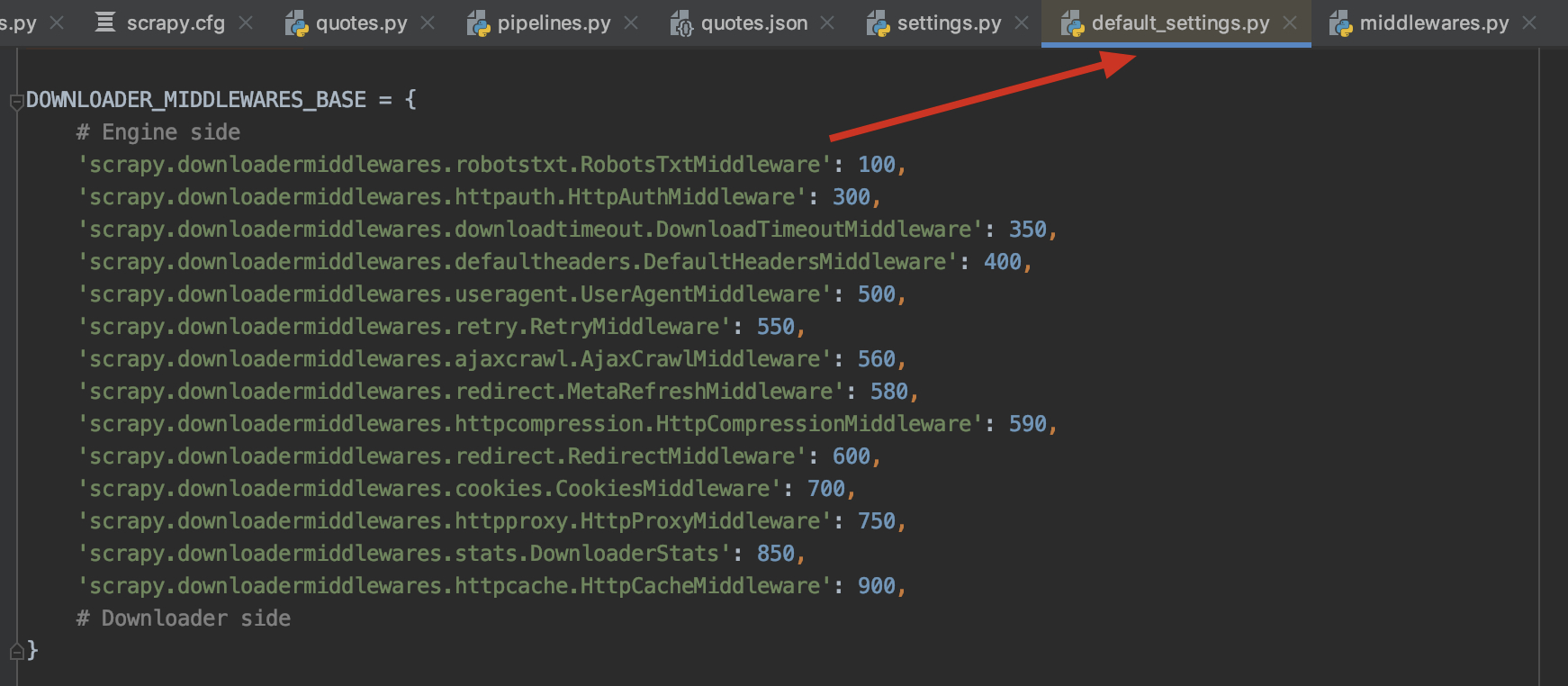Collapse the DOWNLOADER_MIDDLEWARES_BASE code fold
The width and height of the screenshot is (1568, 686).
pyautogui.click(x=16, y=102)
